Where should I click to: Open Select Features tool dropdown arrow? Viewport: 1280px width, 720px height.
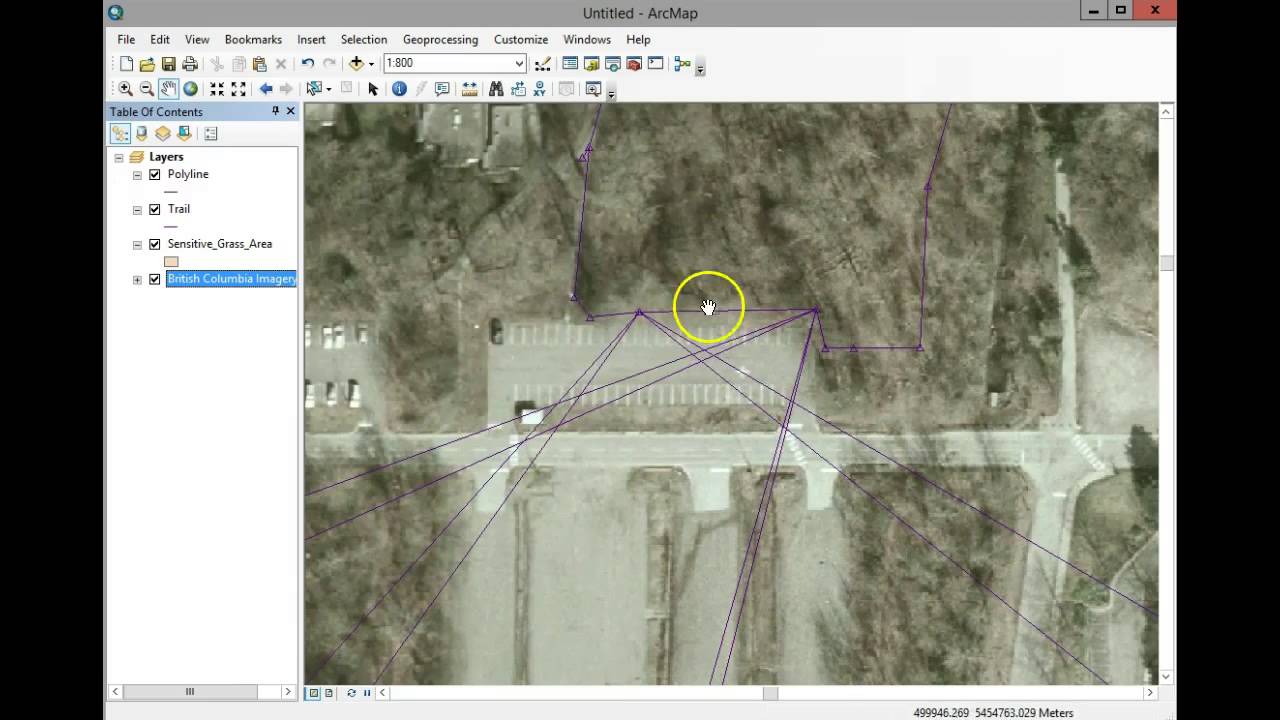click(329, 89)
